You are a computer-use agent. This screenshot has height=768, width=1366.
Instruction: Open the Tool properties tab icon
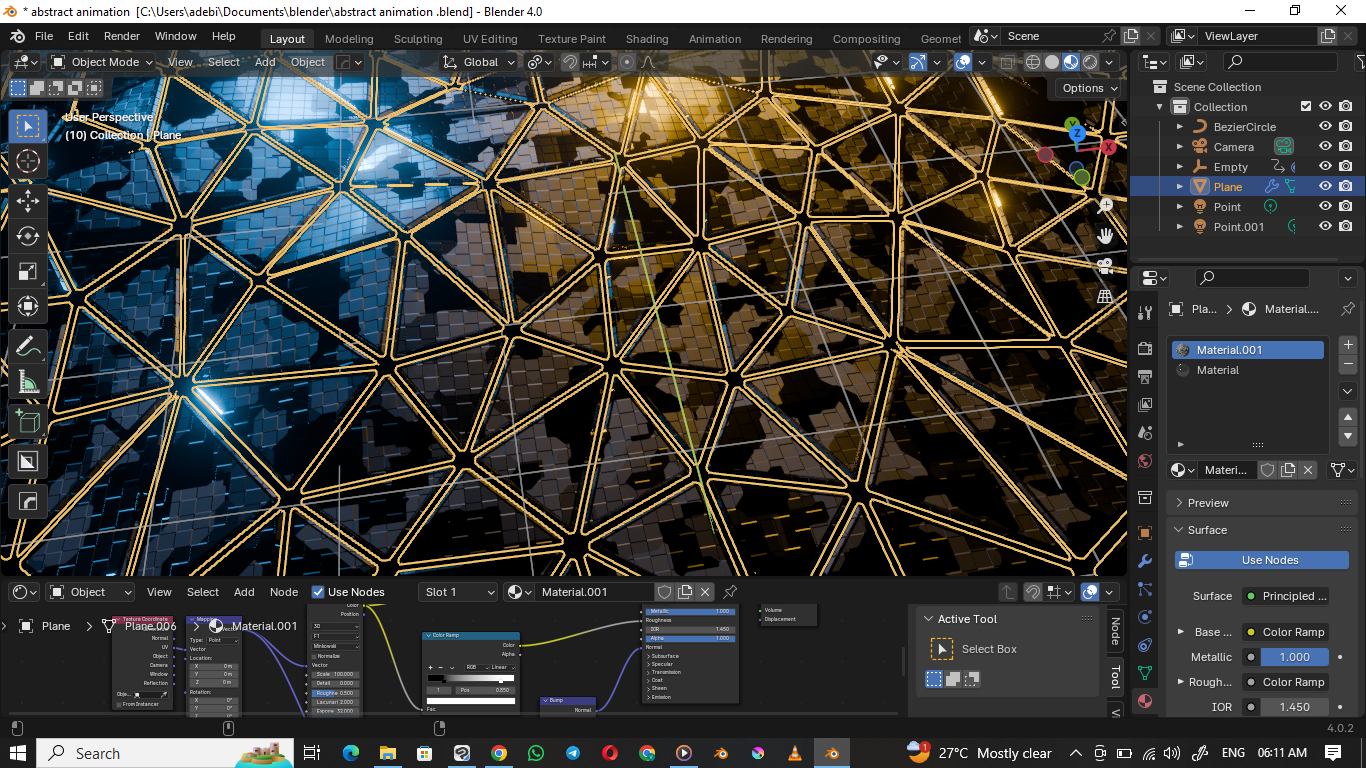click(x=1145, y=313)
